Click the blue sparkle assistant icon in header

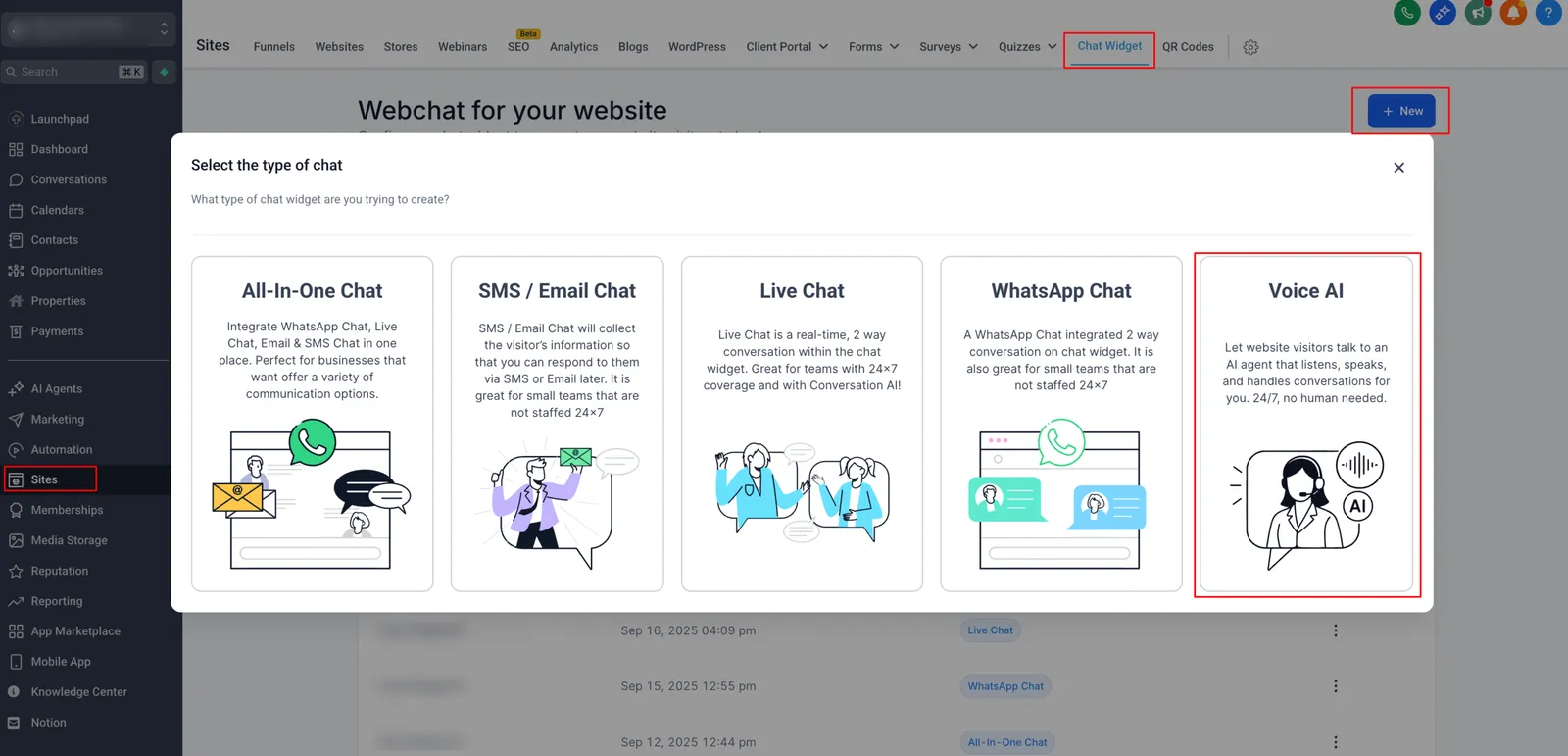pyautogui.click(x=1443, y=13)
